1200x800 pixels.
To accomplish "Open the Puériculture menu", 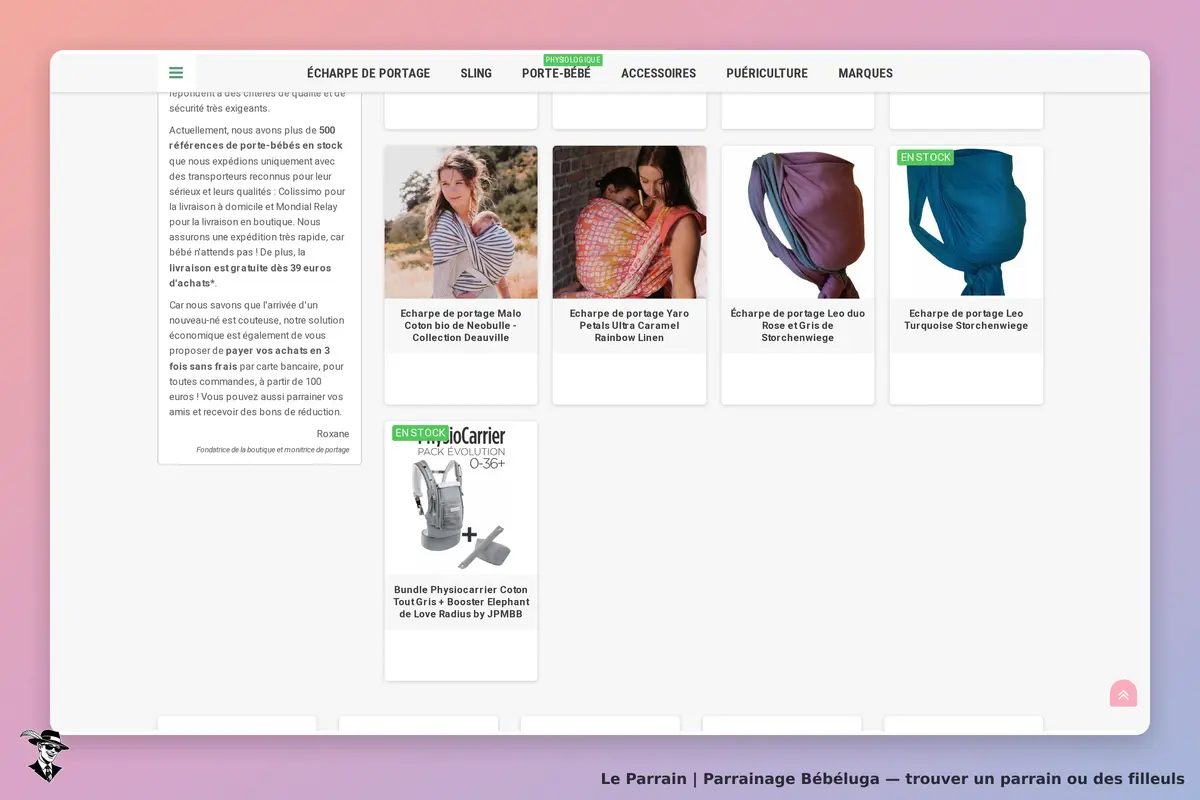I will tap(767, 73).
